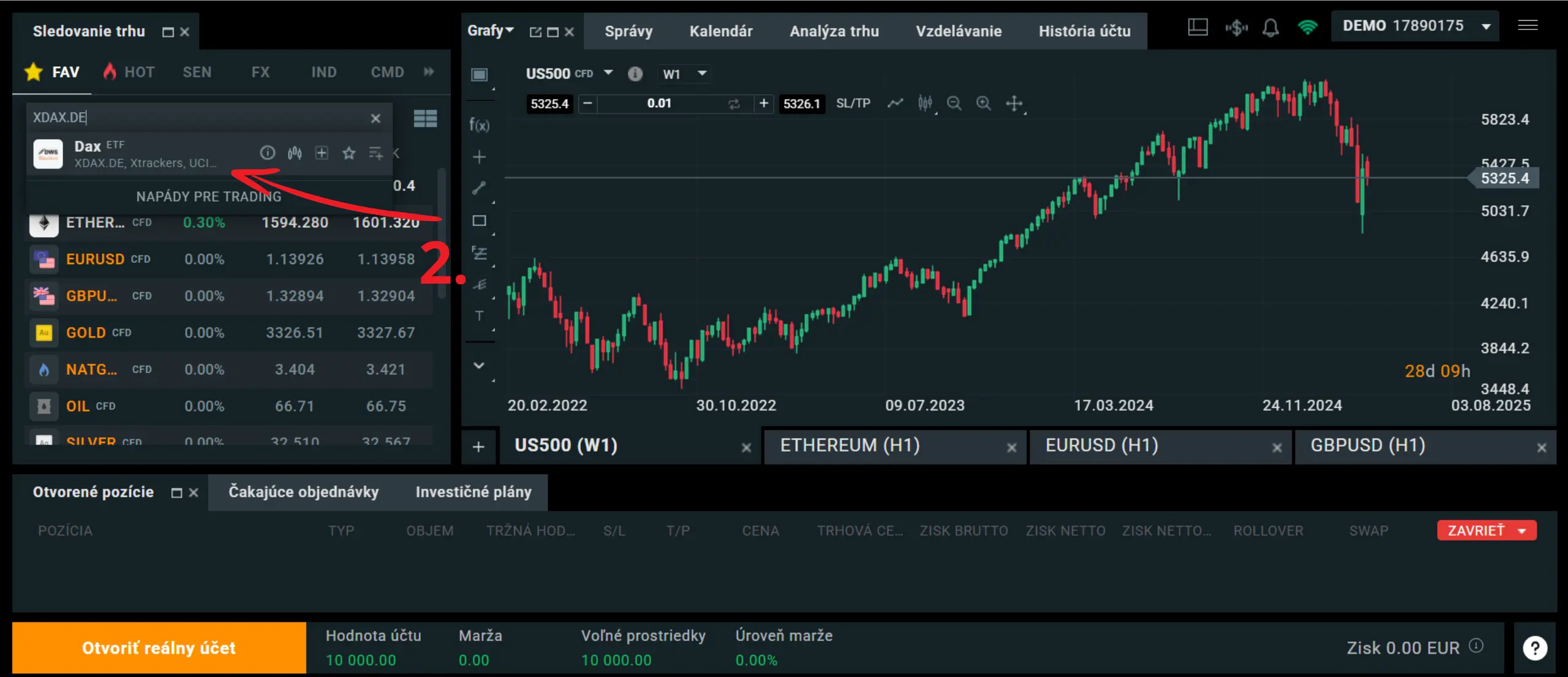Open the Správy tab
The image size is (1568, 677).
(628, 31)
